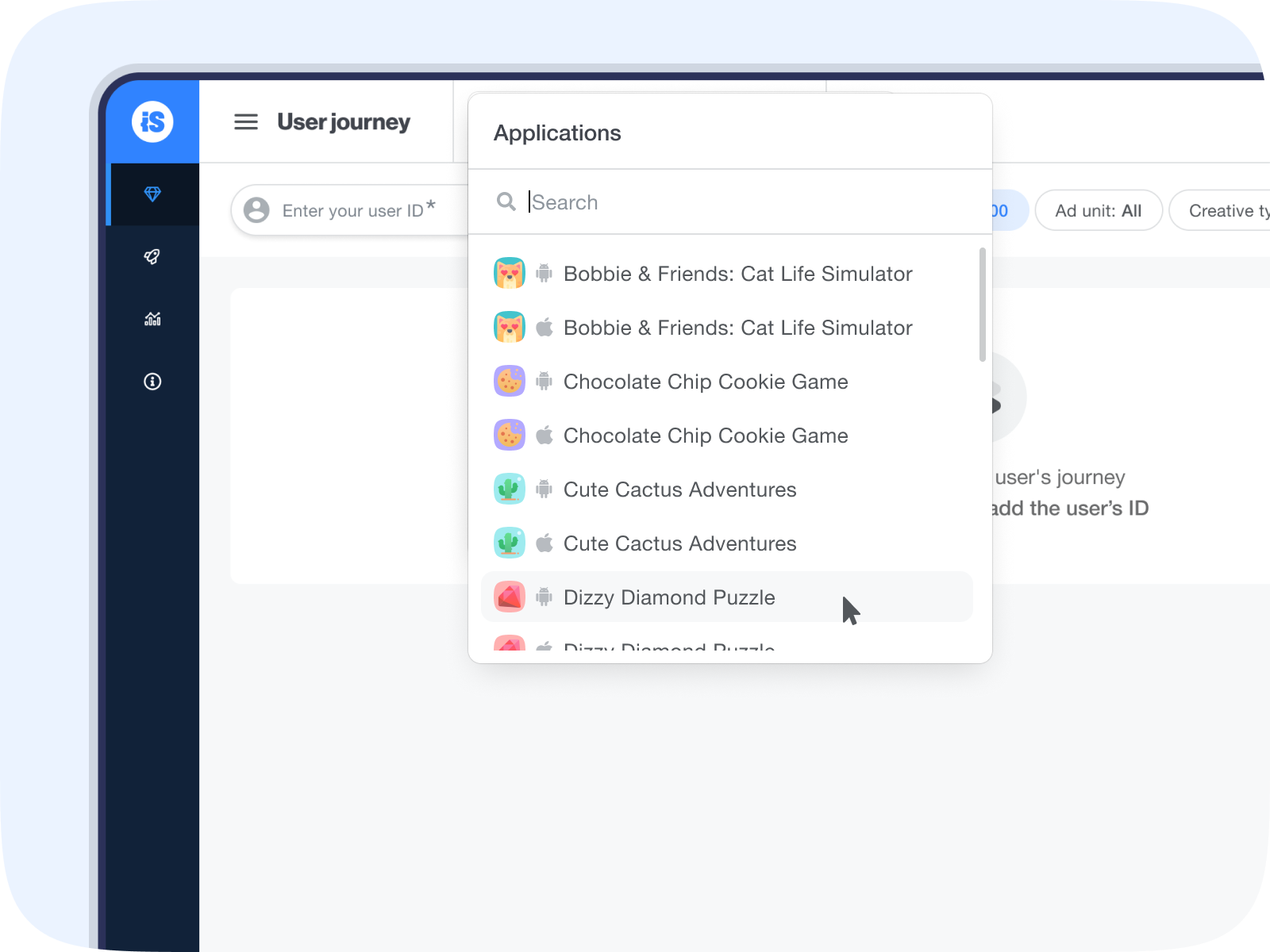
Task: Click cat icon of iOS Bobbie & Friends
Action: [x=510, y=327]
